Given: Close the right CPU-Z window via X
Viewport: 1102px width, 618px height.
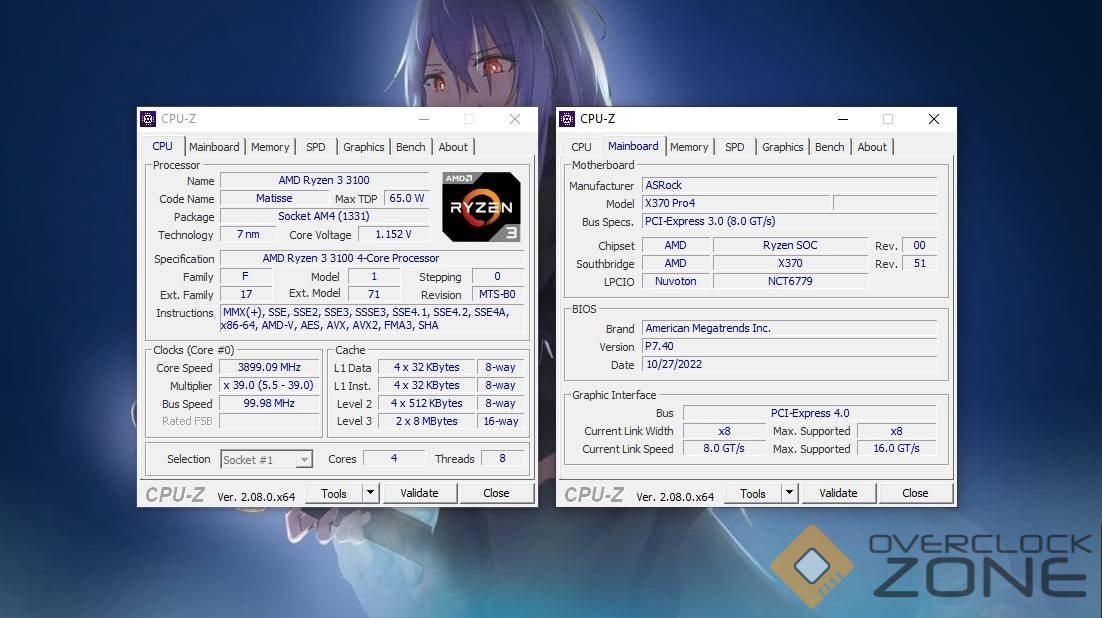Looking at the screenshot, I should point(933,119).
